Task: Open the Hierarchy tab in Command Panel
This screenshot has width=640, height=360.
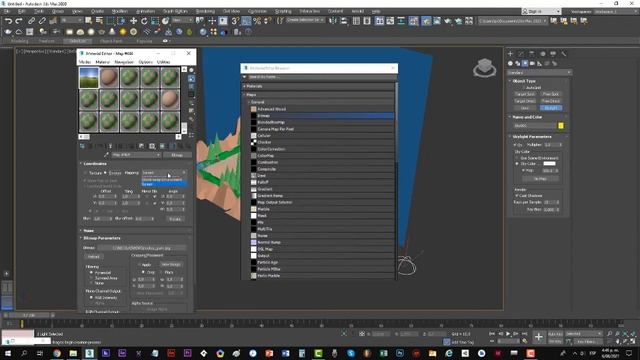Action: pyautogui.click(x=532, y=54)
